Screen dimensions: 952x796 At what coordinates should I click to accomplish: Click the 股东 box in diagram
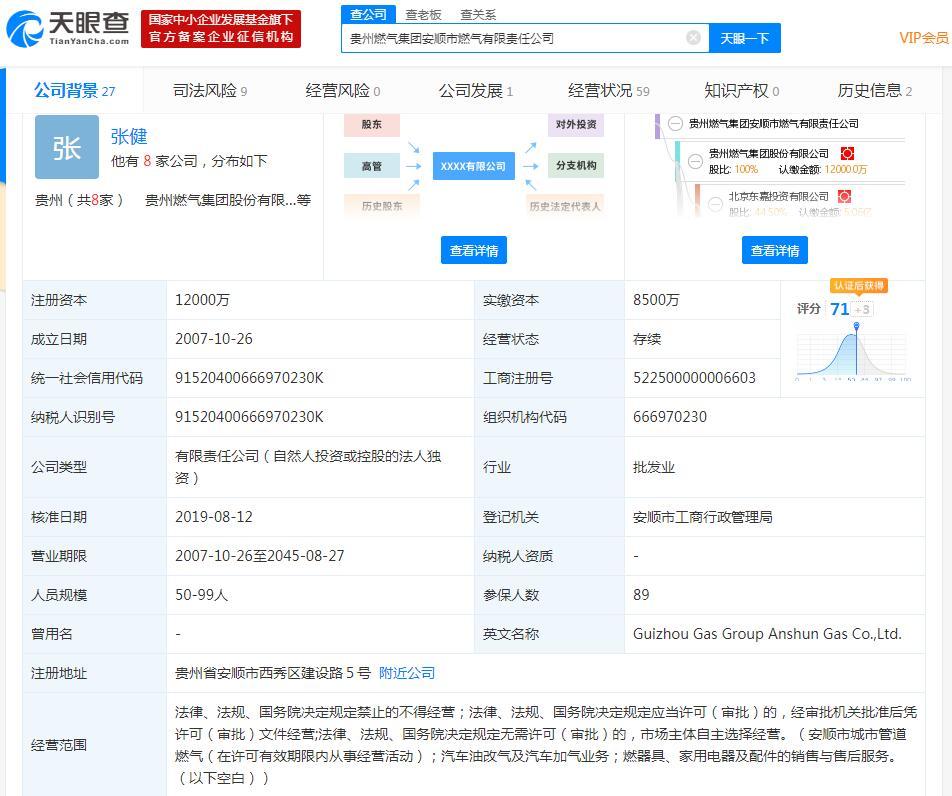(x=372, y=124)
